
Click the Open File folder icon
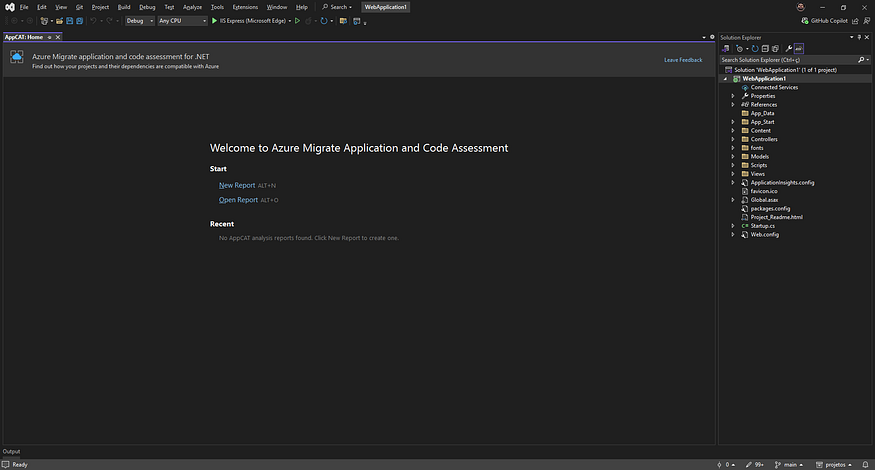click(x=59, y=21)
